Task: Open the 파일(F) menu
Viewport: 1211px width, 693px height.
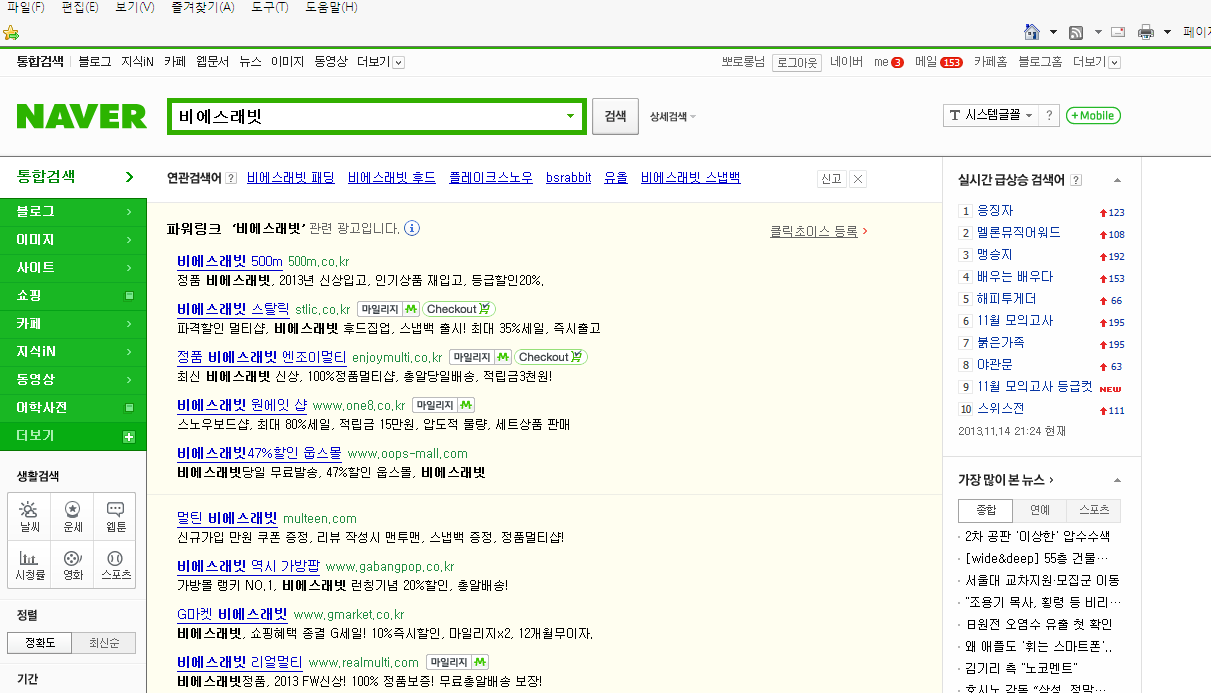Action: pyautogui.click(x=25, y=8)
